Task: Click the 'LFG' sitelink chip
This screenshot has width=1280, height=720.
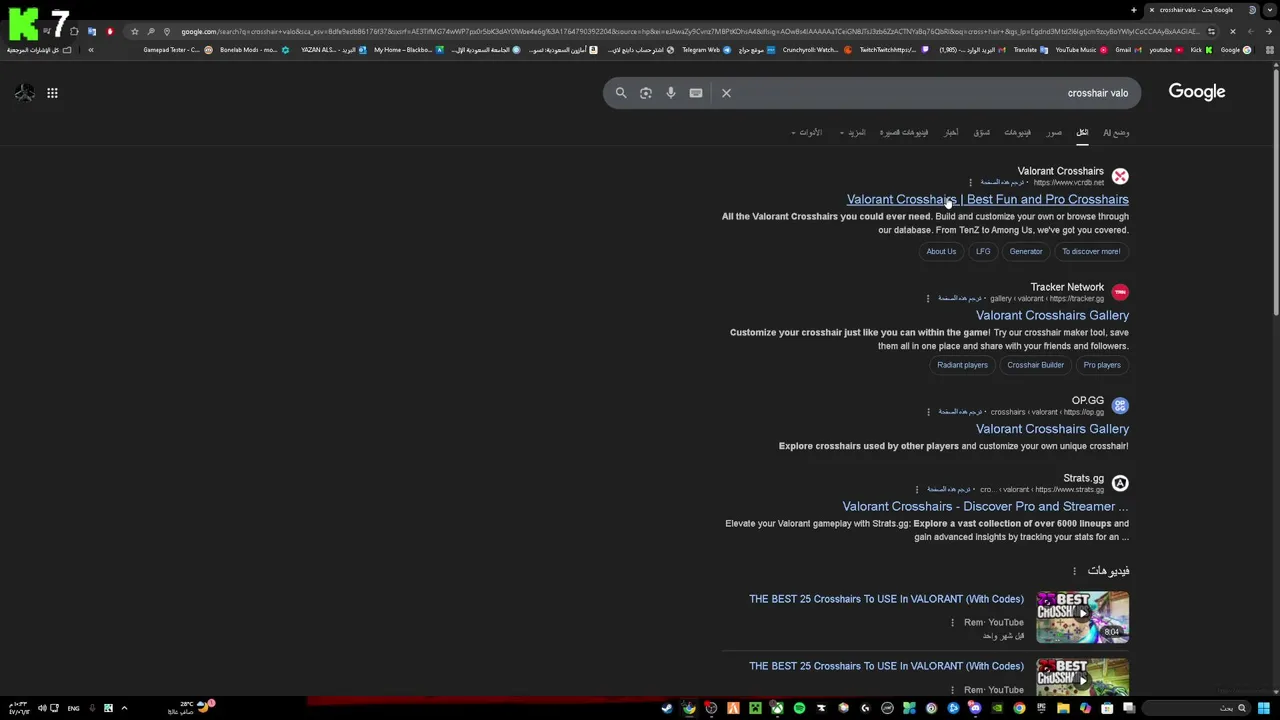Action: pyautogui.click(x=983, y=251)
